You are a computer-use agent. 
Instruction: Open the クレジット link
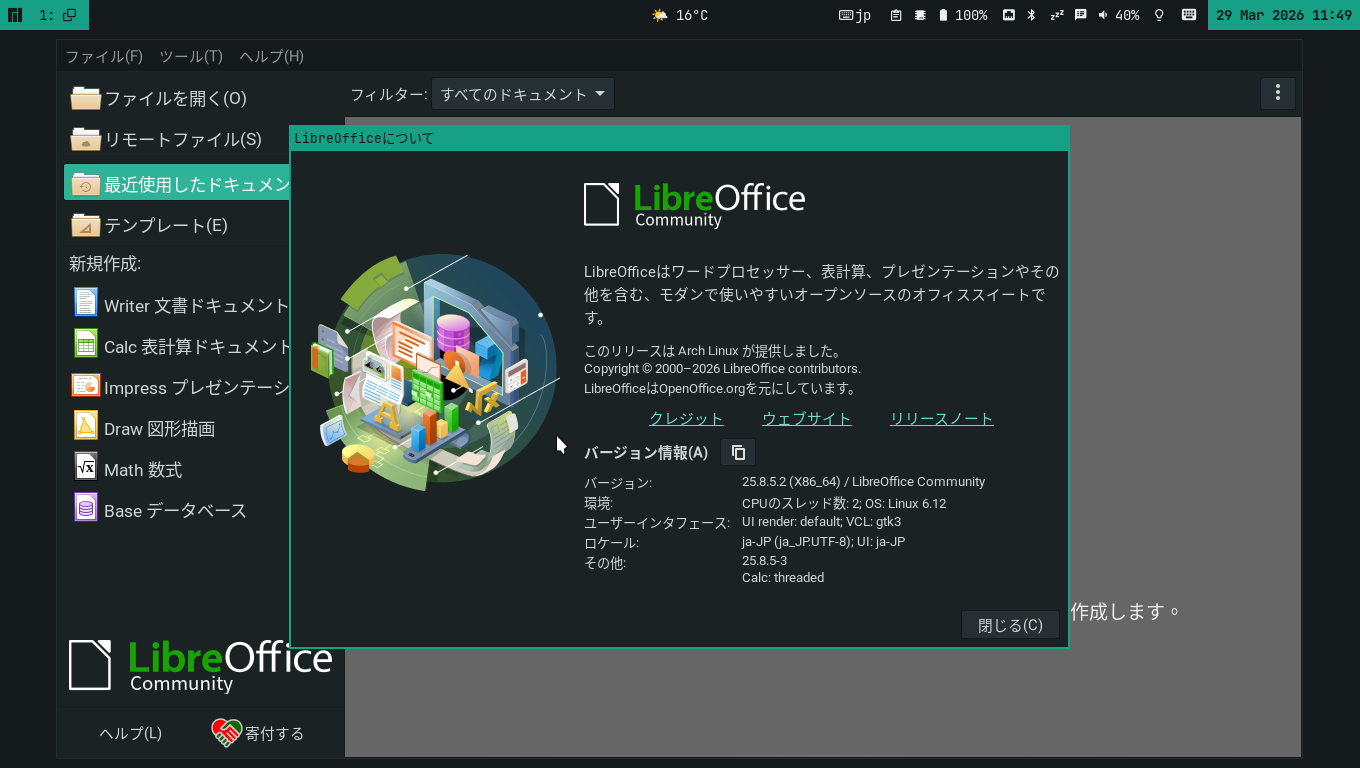coord(686,419)
